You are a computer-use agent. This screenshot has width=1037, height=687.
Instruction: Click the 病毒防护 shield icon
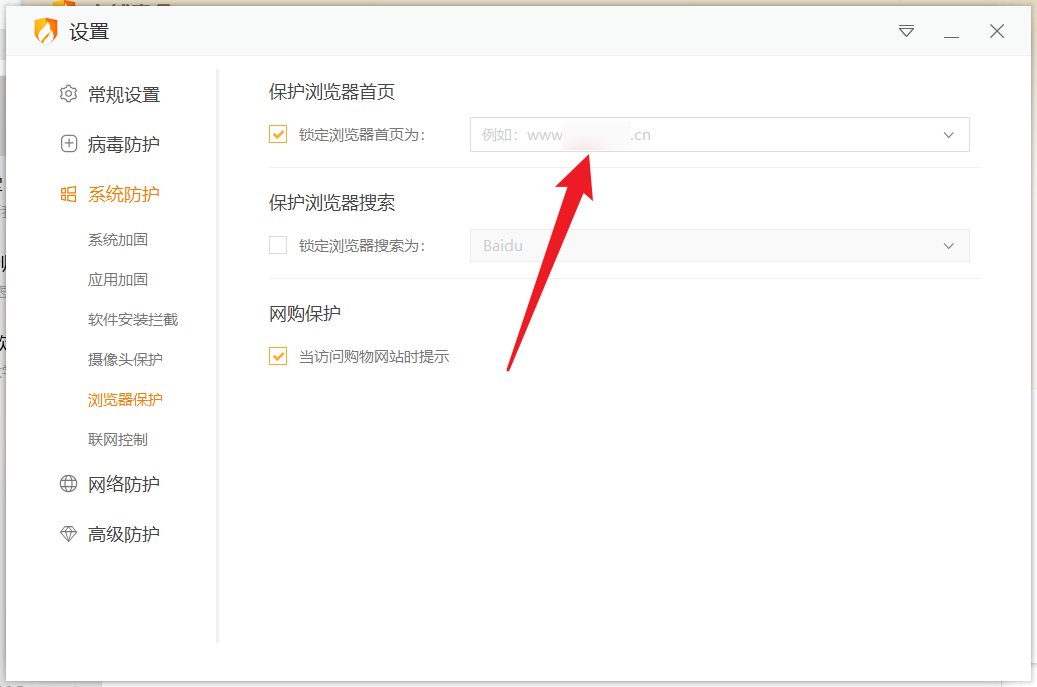(x=67, y=144)
